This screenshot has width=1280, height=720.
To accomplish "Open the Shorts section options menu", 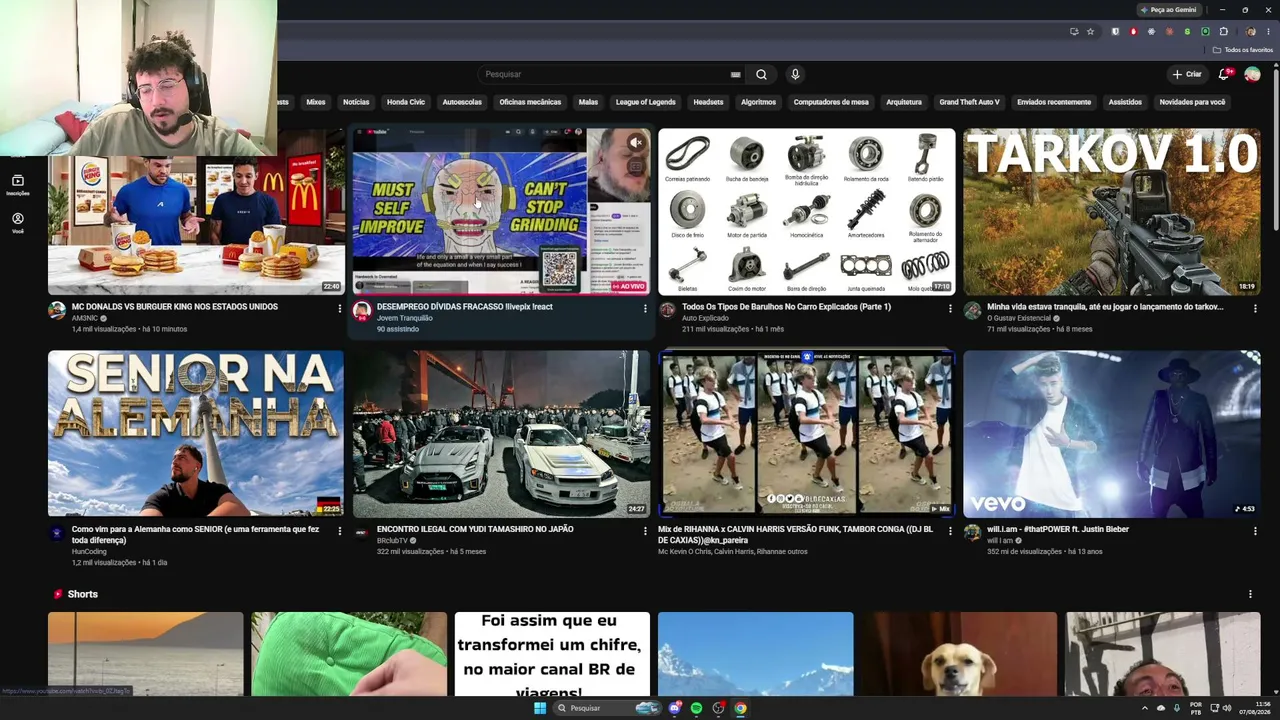I will [1250, 594].
